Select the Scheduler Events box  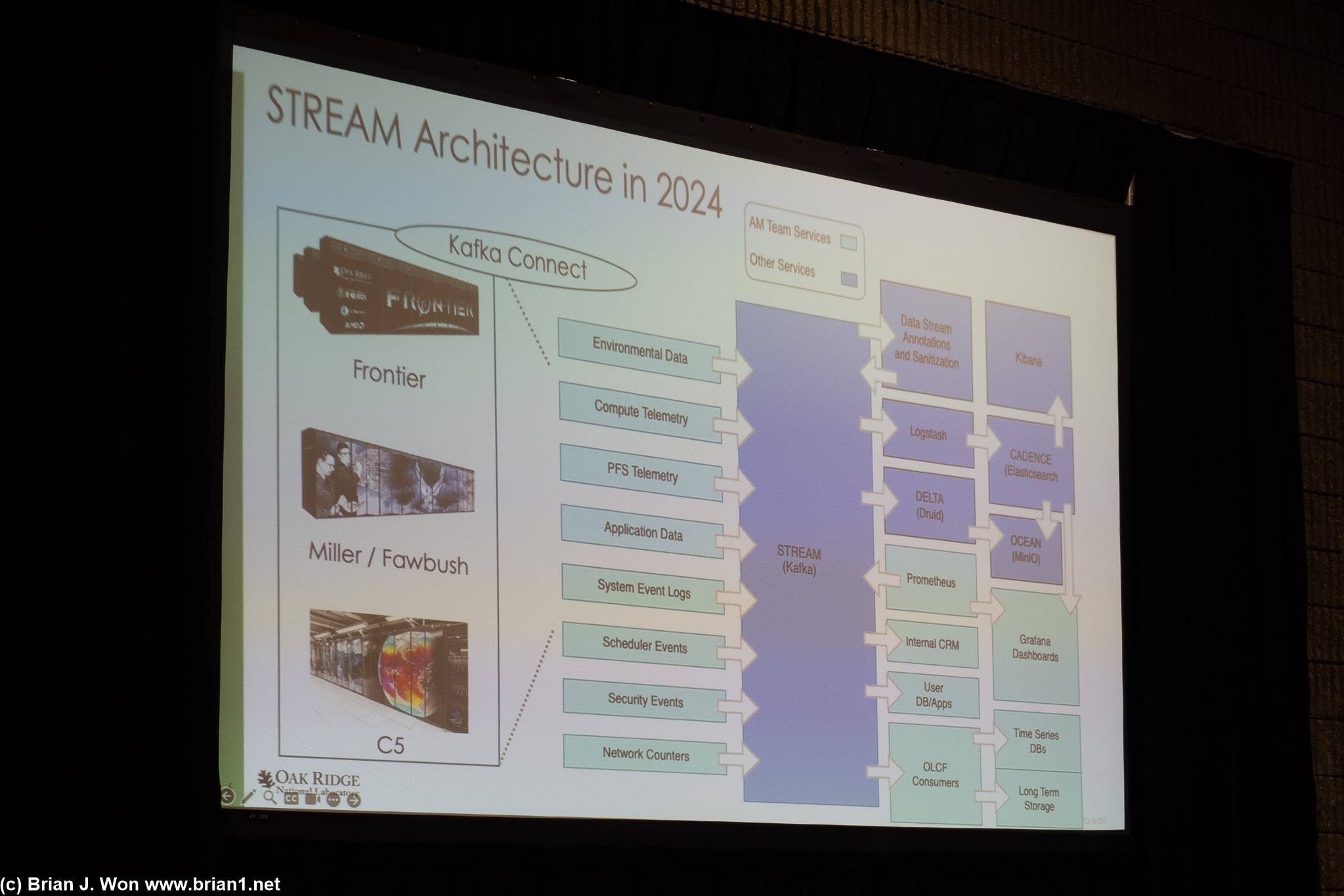644,645
